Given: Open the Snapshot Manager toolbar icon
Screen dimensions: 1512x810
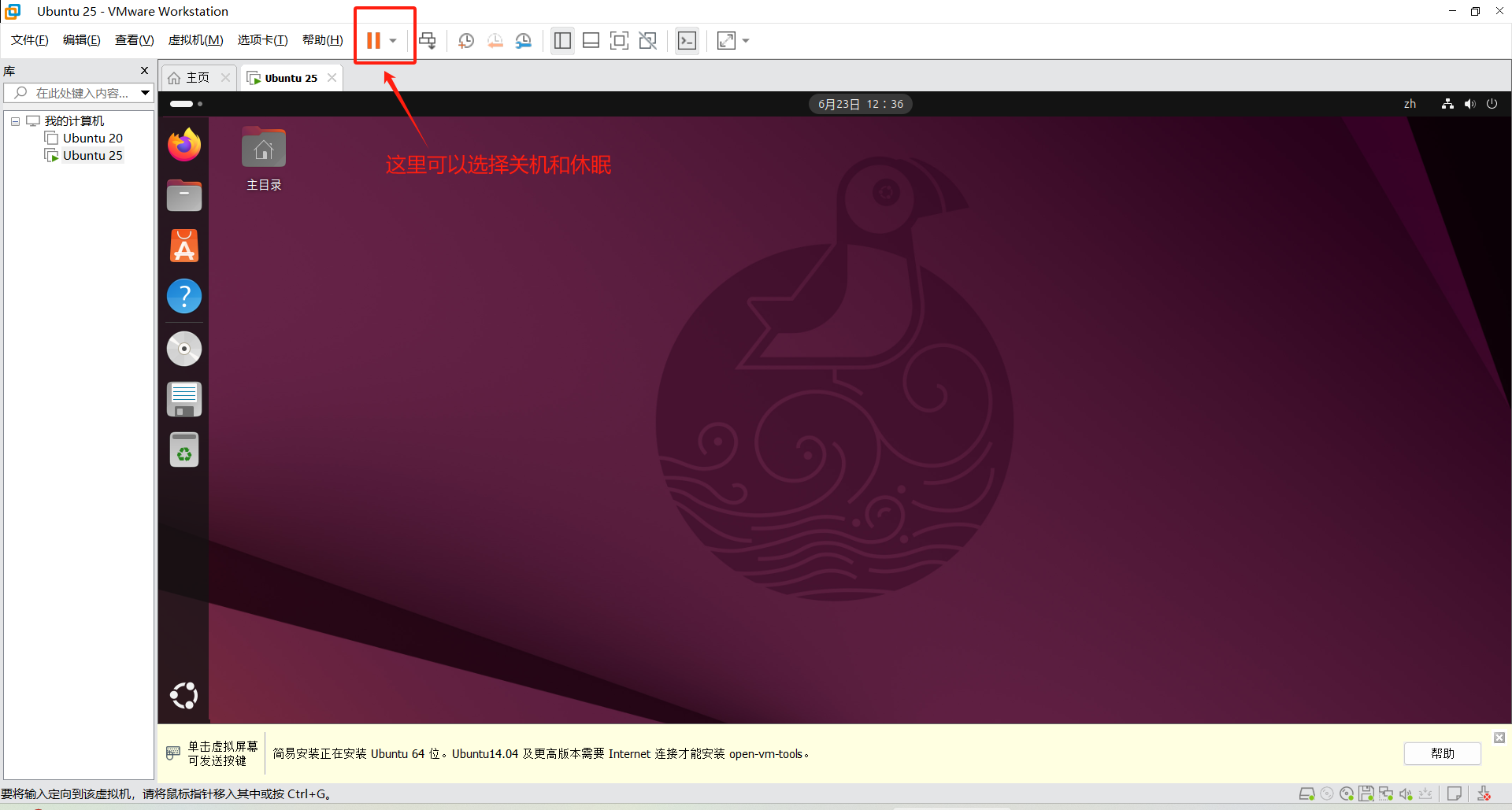Looking at the screenshot, I should 524,40.
